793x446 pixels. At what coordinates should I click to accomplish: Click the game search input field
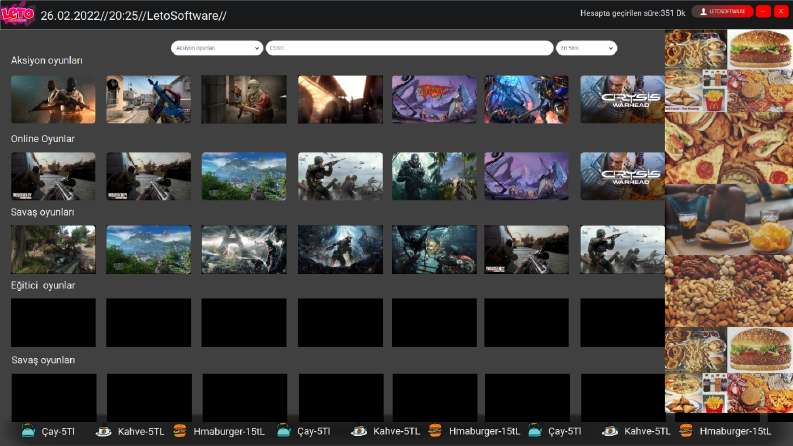pos(409,48)
